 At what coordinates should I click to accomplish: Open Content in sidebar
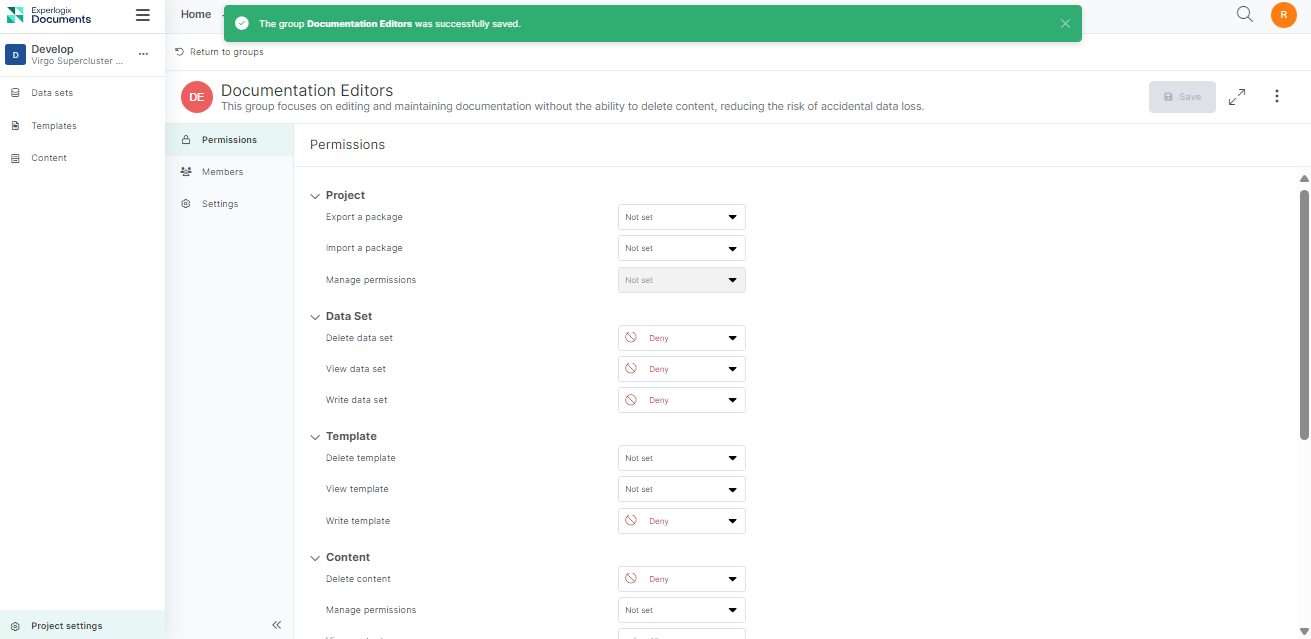point(82,158)
